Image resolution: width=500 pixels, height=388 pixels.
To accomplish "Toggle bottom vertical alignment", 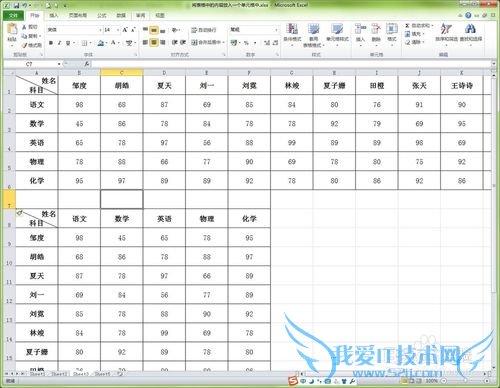I will tap(162, 30).
